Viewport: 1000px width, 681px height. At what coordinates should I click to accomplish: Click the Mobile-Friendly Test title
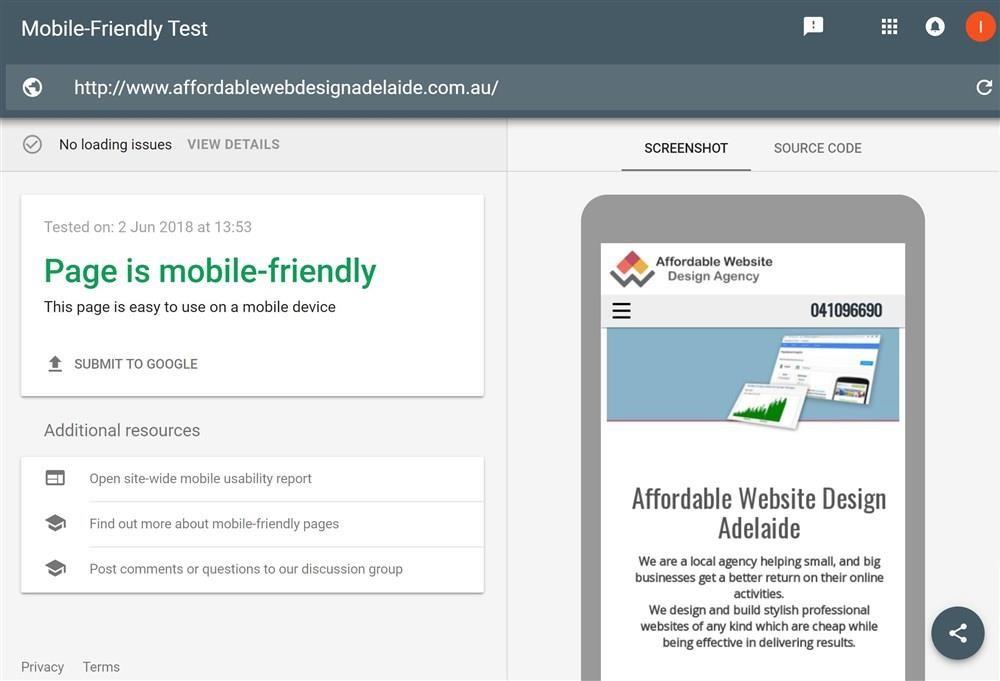(x=114, y=29)
